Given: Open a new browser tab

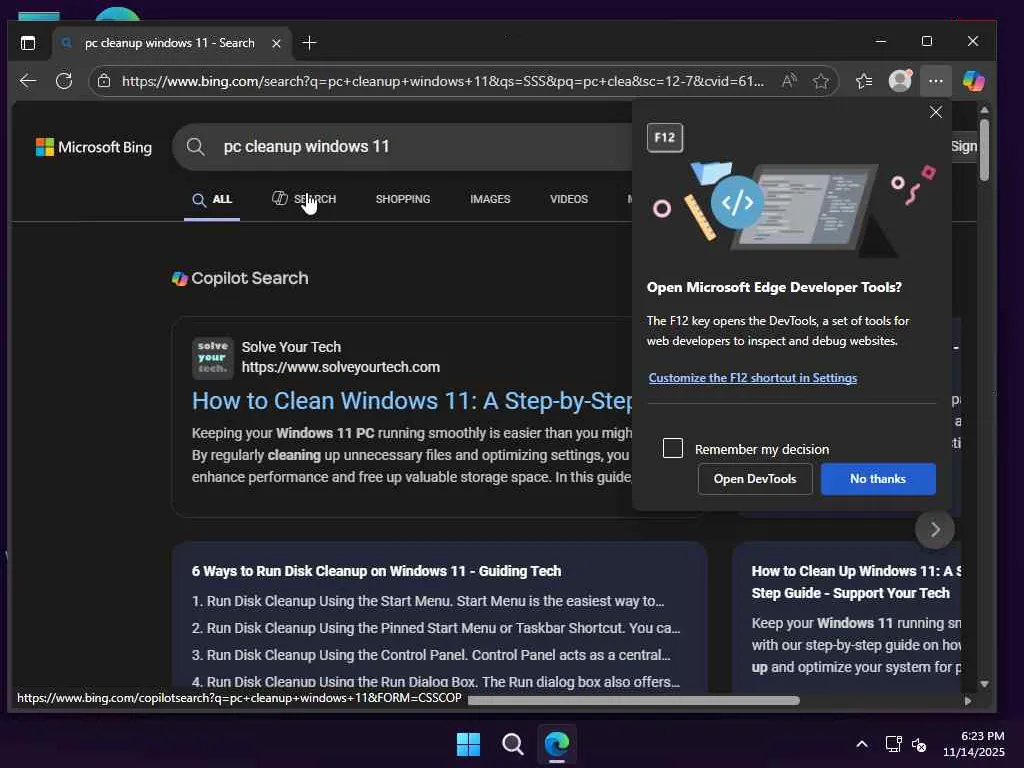Looking at the screenshot, I should [x=310, y=43].
